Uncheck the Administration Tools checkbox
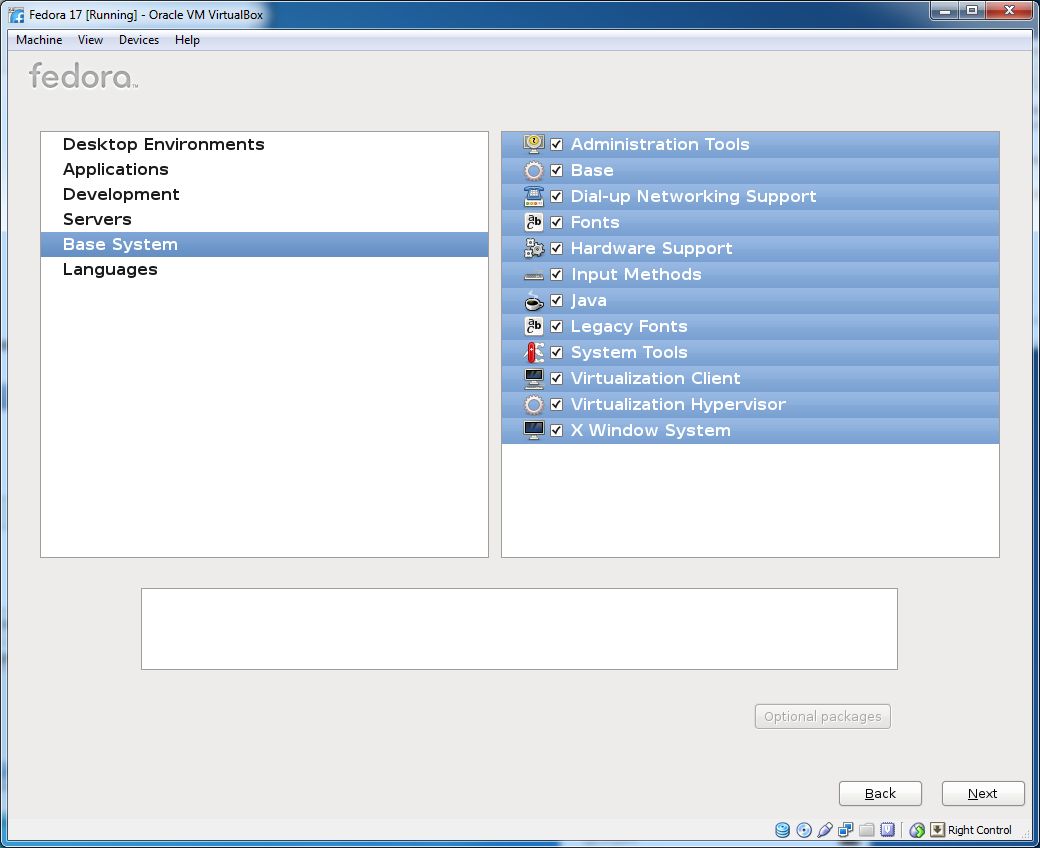 point(556,144)
